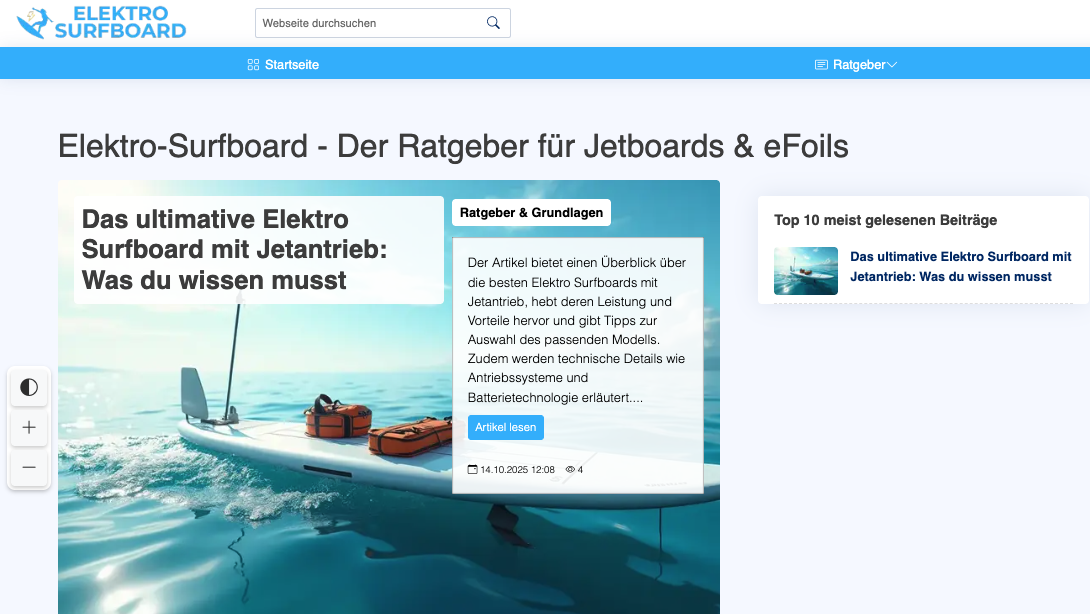Open the Ratgeber navigation menu
This screenshot has height=614, width=1090.
click(x=856, y=64)
